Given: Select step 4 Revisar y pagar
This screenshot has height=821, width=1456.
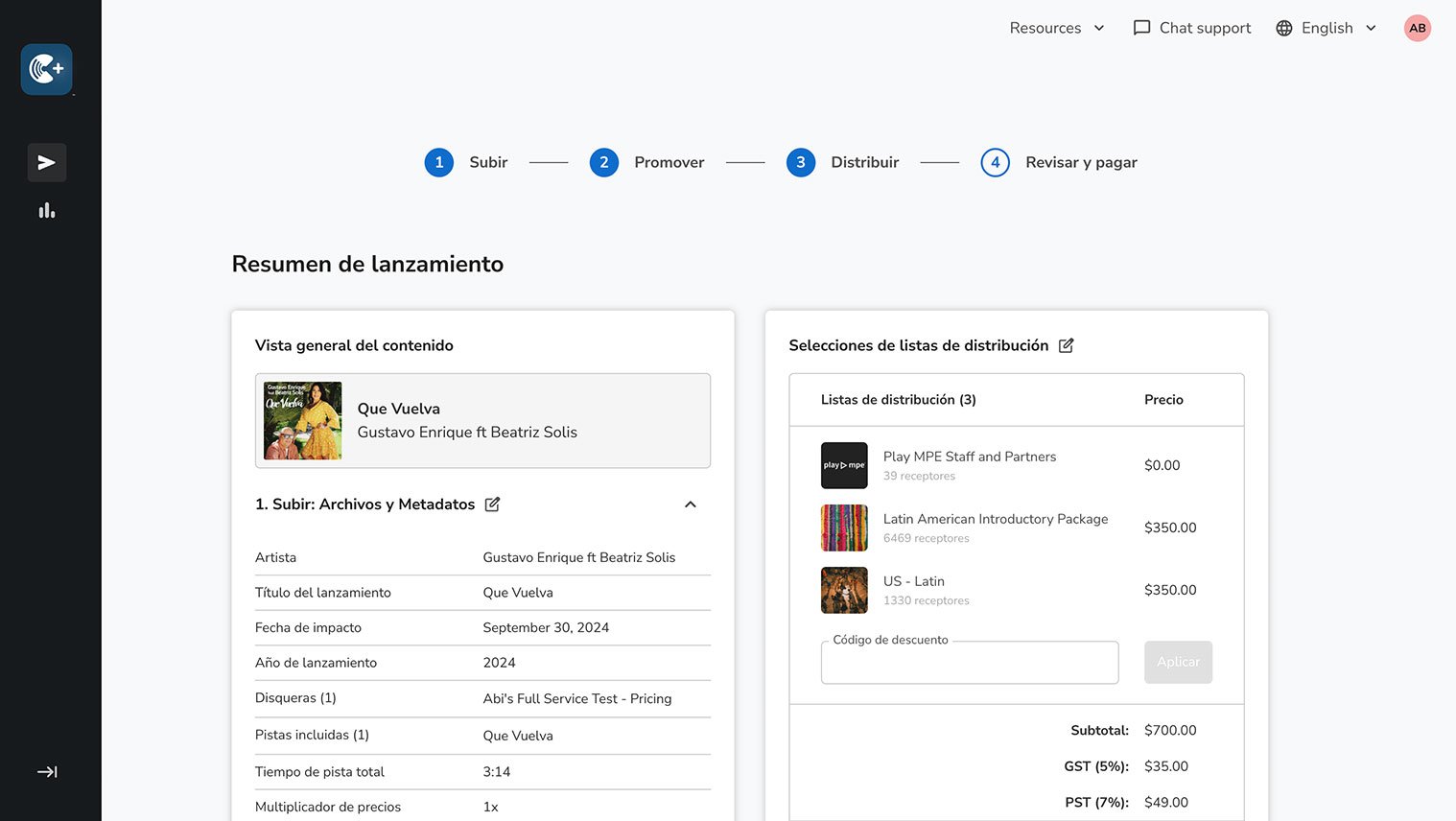Looking at the screenshot, I should 996,162.
